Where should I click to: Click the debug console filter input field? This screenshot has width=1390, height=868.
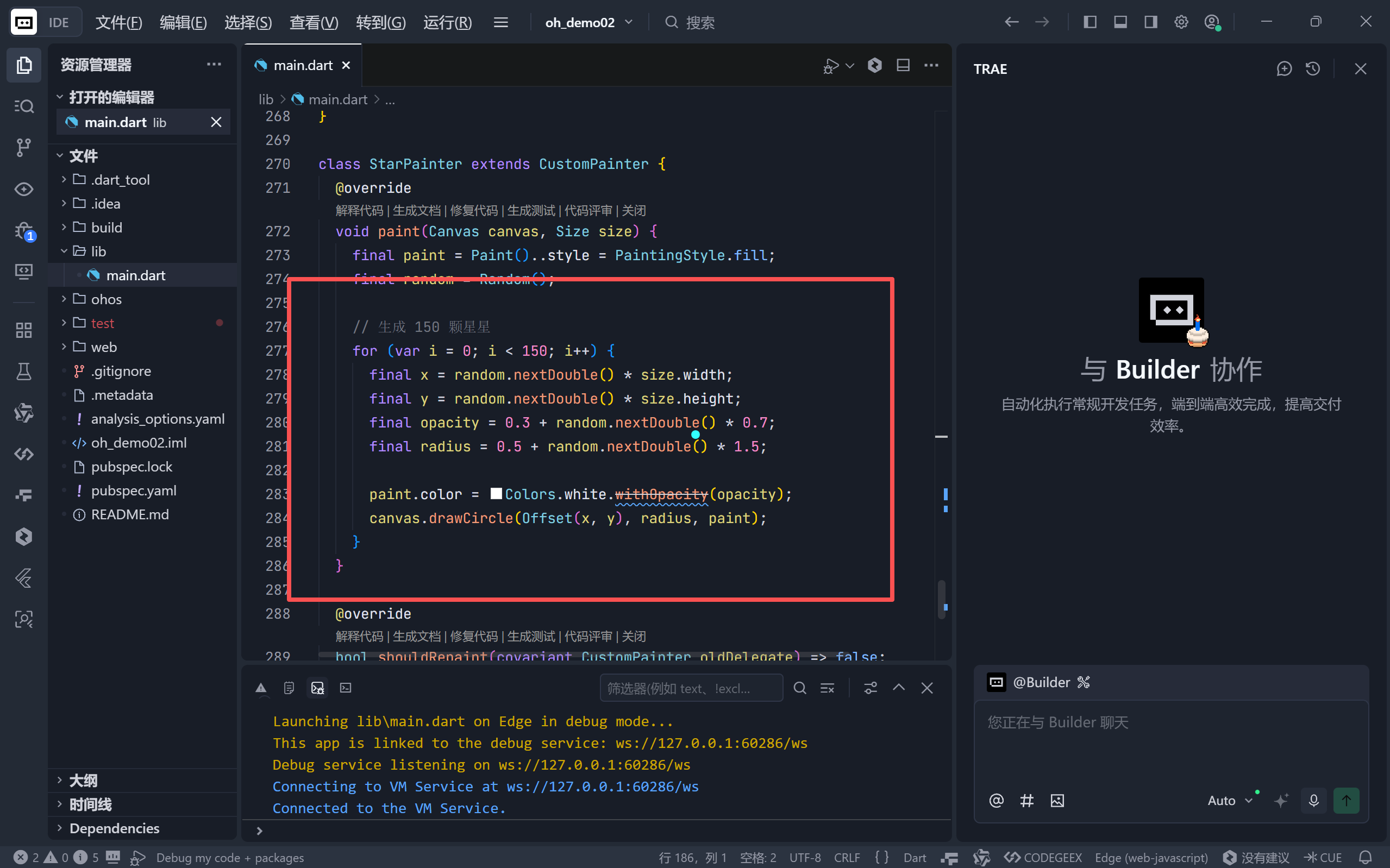coord(691,688)
